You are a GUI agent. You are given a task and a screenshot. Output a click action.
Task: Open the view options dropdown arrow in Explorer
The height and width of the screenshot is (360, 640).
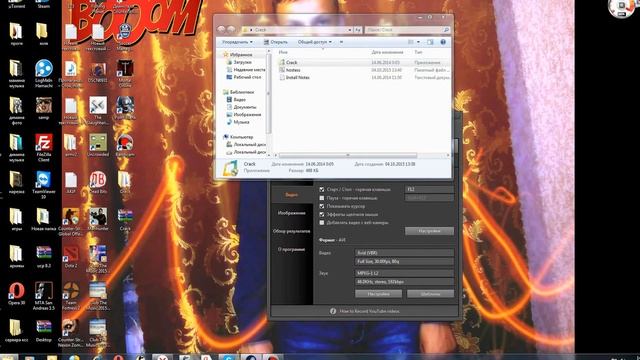click(x=418, y=42)
